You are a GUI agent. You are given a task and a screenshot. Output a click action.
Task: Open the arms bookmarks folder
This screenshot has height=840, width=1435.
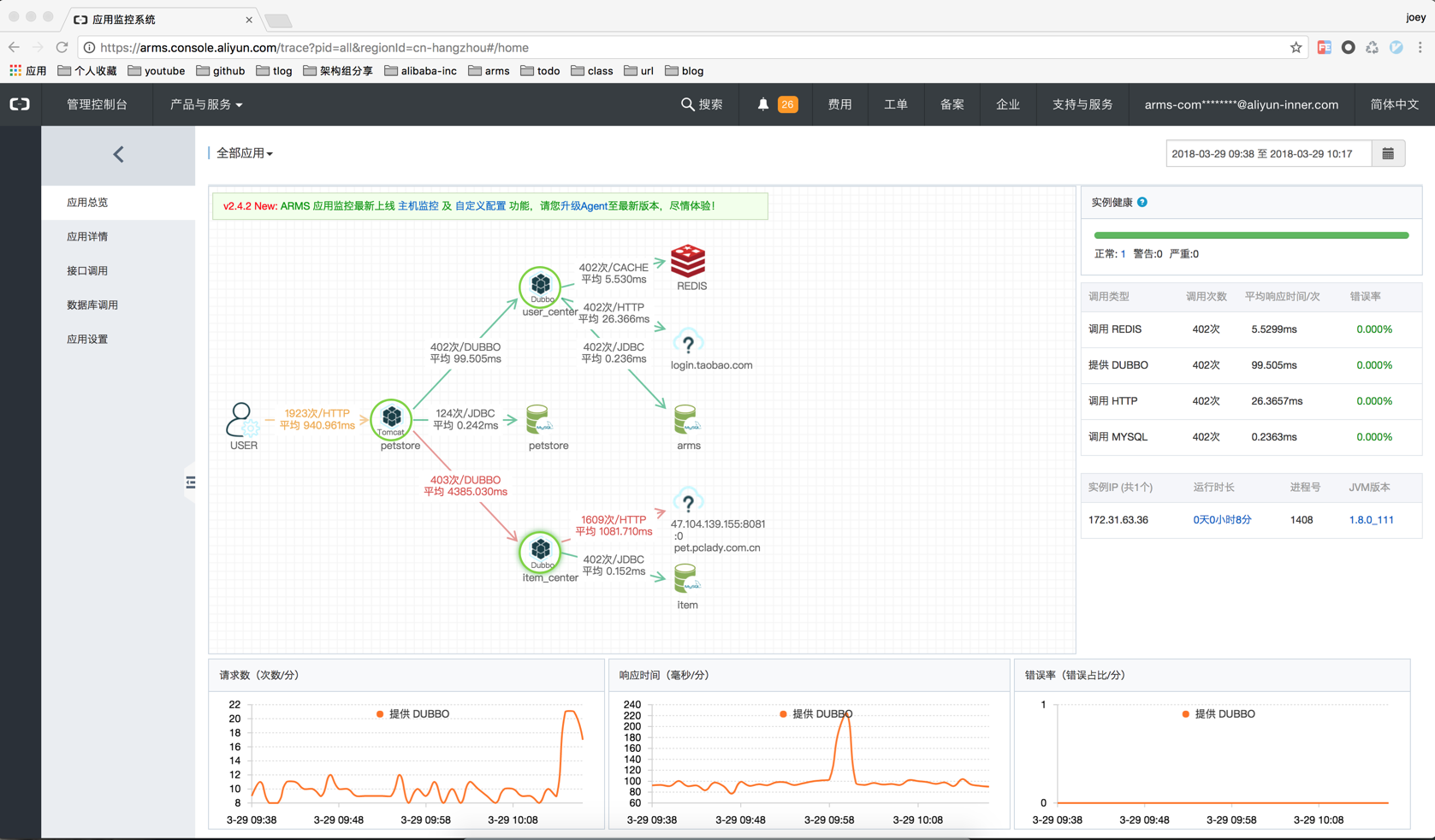click(x=489, y=71)
